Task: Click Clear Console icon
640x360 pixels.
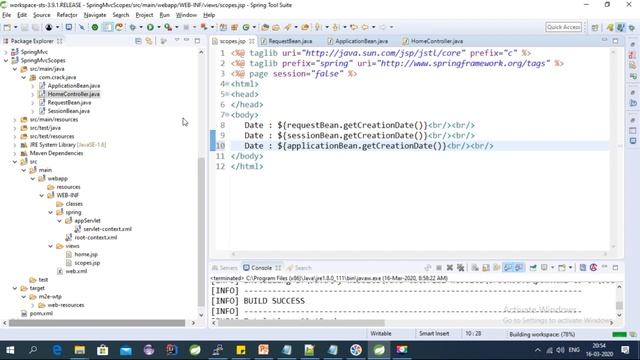Action: pos(475,268)
